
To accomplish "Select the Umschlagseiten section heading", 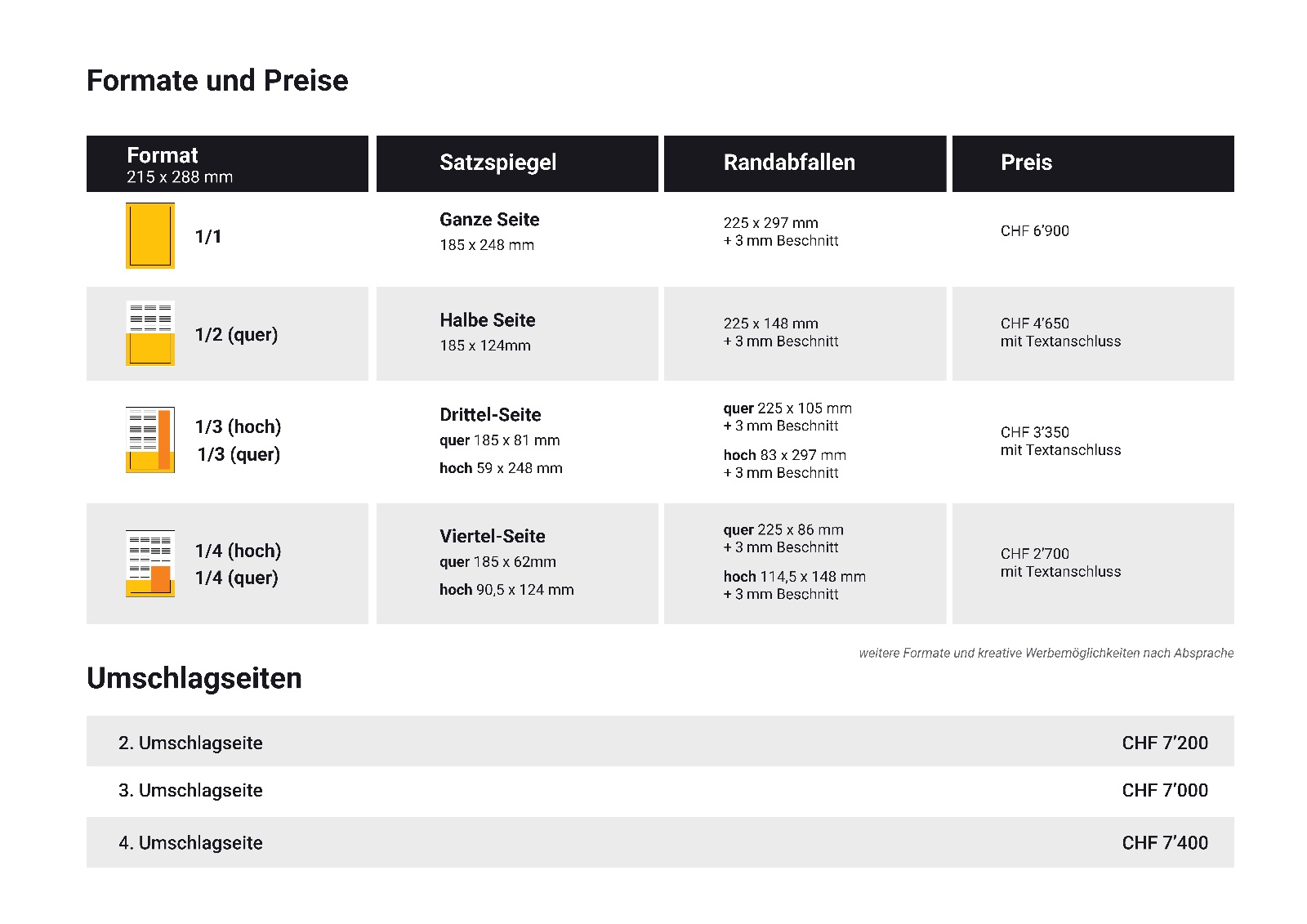I will (x=194, y=678).
